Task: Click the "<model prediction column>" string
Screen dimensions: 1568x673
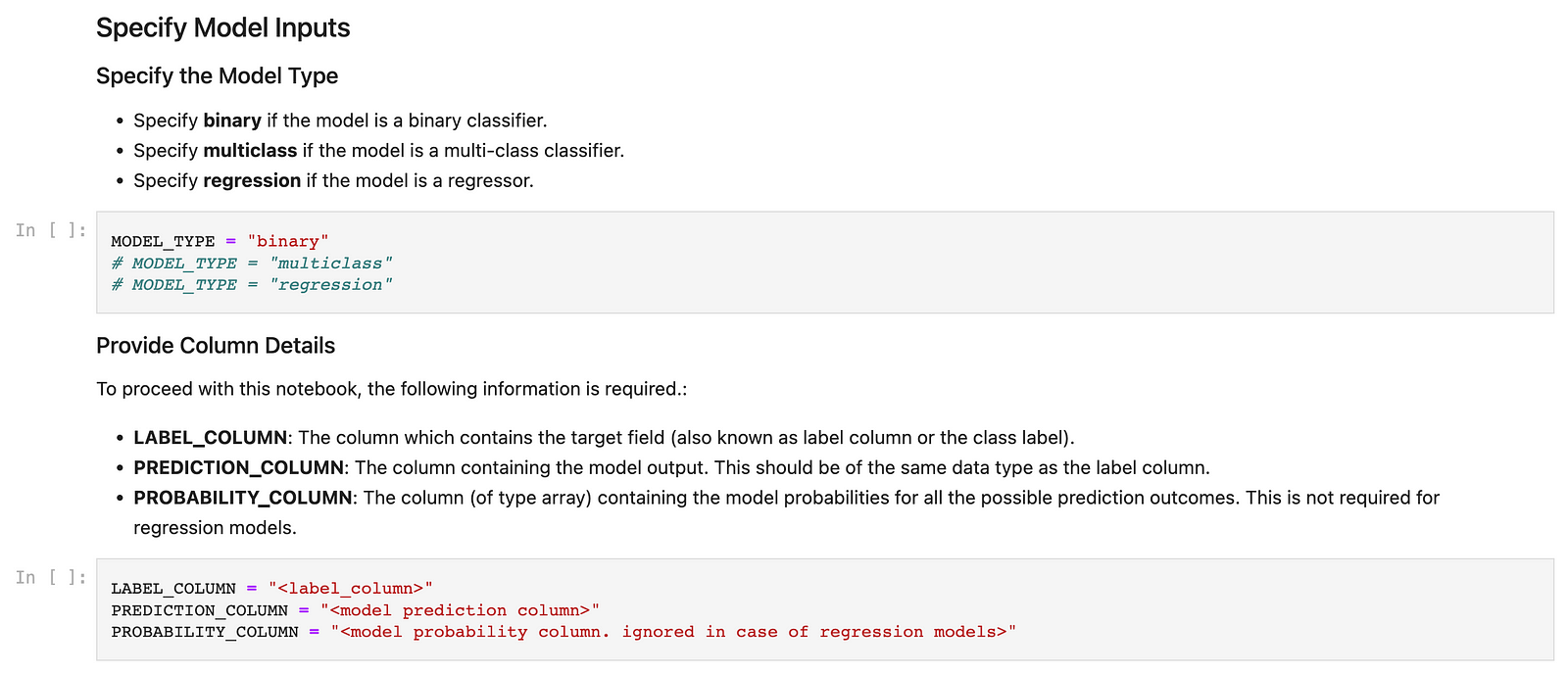Action: (460, 609)
